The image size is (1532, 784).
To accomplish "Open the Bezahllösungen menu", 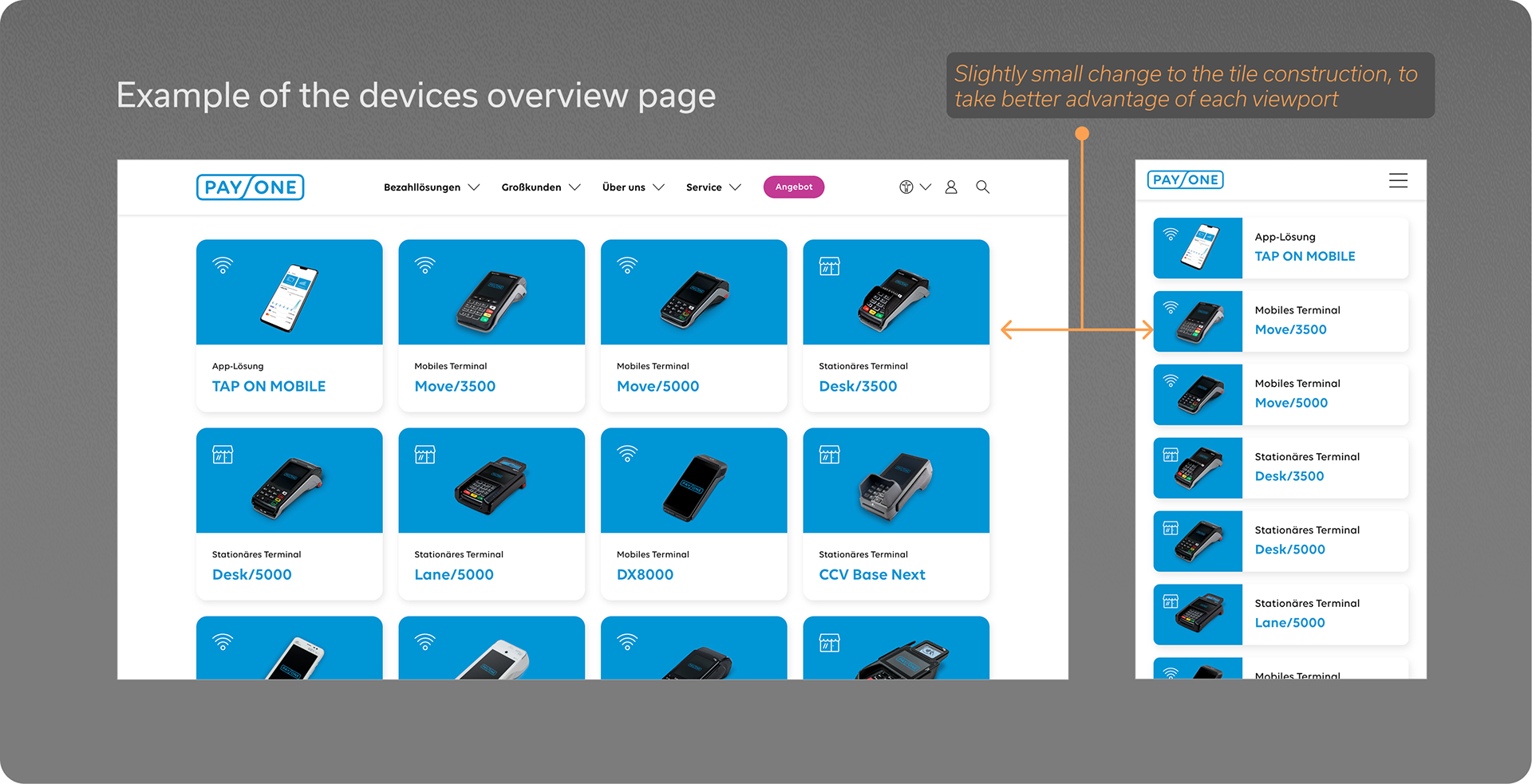I will 422,187.
